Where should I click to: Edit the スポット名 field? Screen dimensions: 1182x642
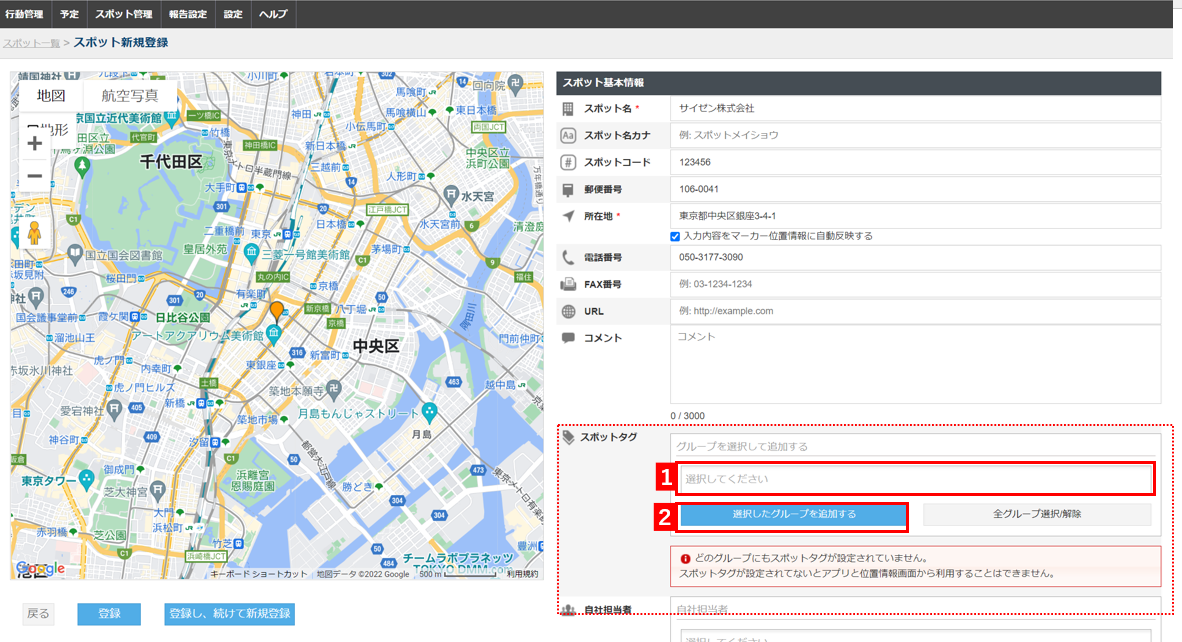[x=915, y=109]
